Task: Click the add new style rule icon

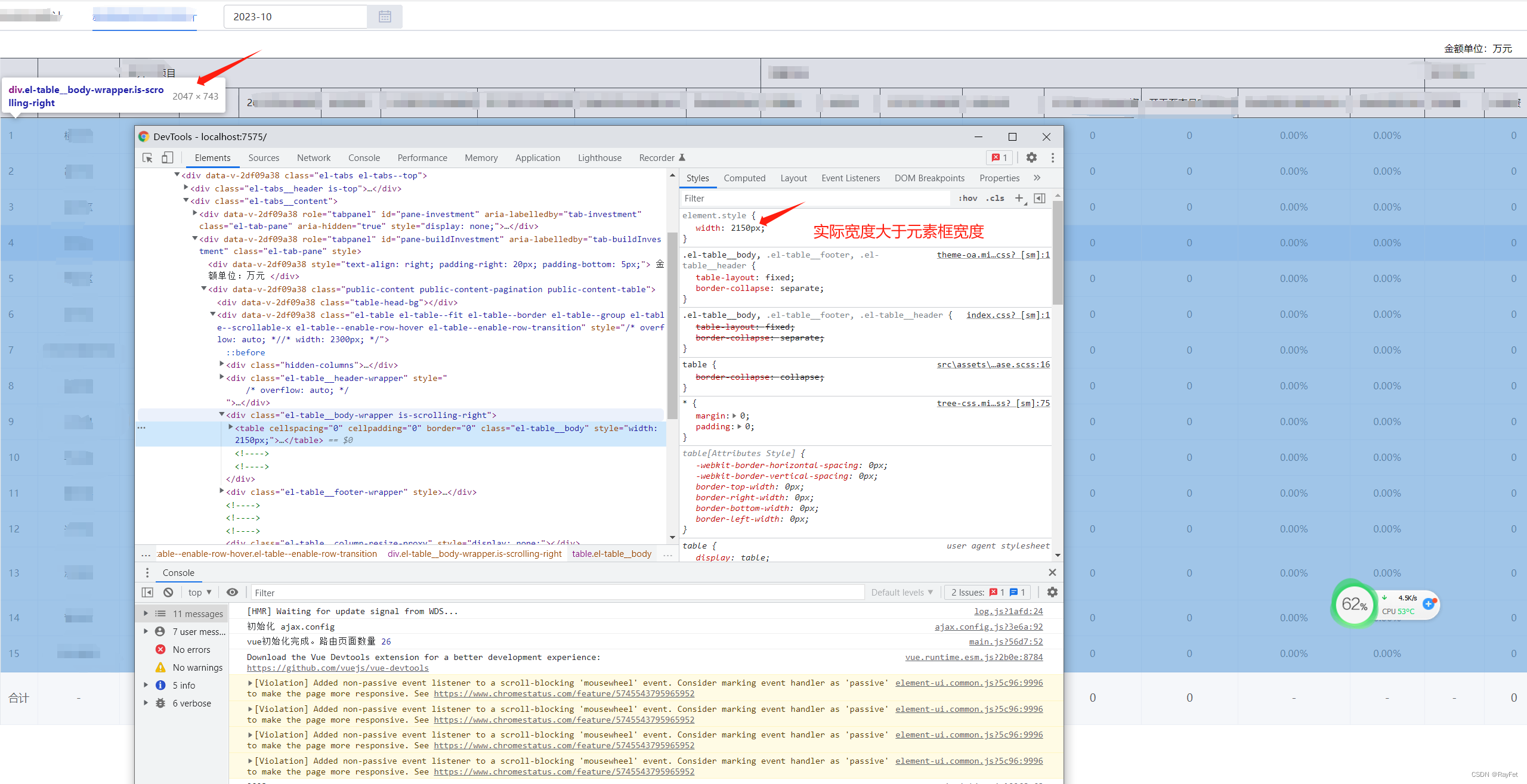Action: [1020, 199]
